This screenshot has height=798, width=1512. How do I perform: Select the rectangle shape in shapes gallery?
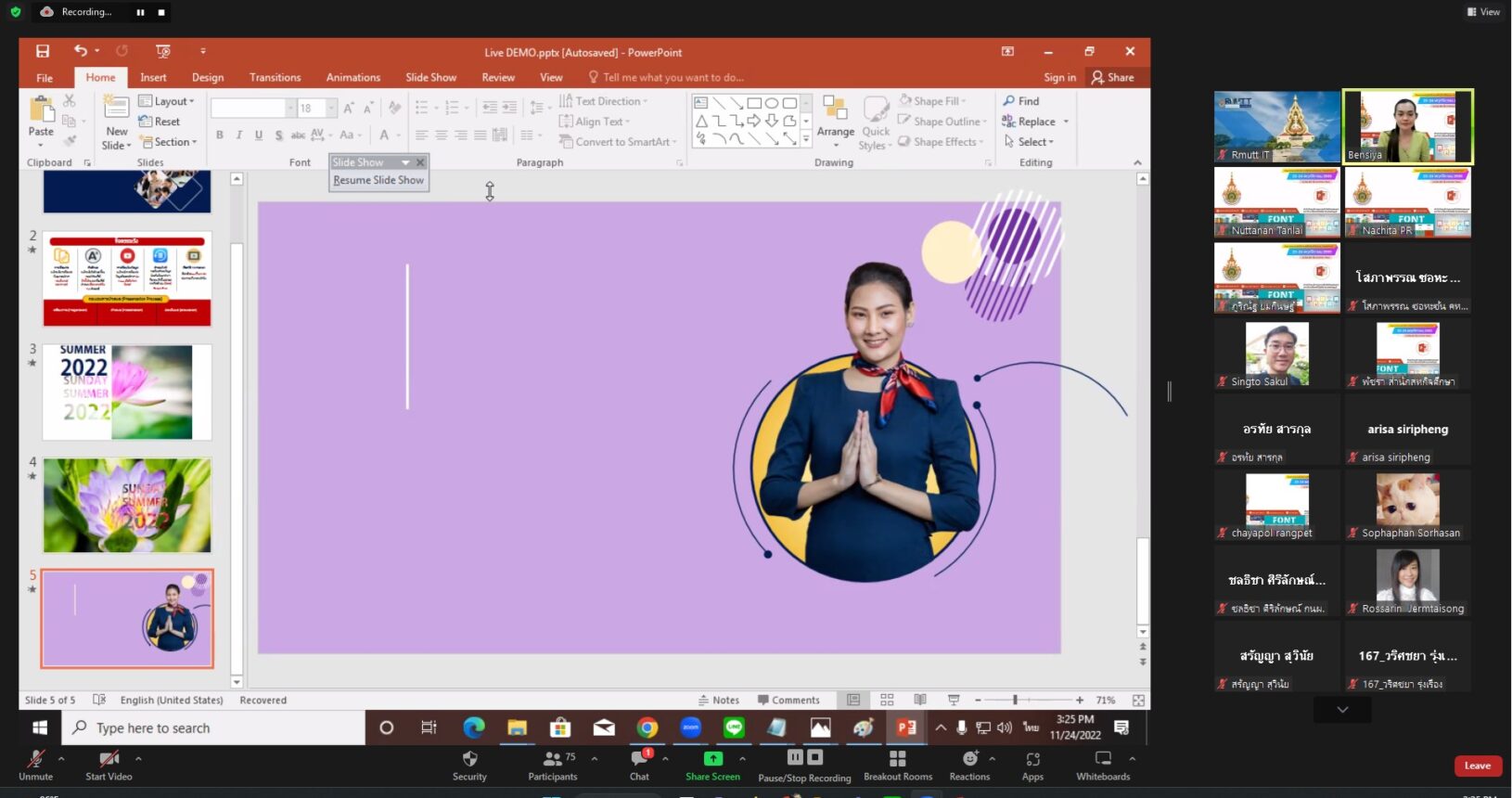point(754,103)
